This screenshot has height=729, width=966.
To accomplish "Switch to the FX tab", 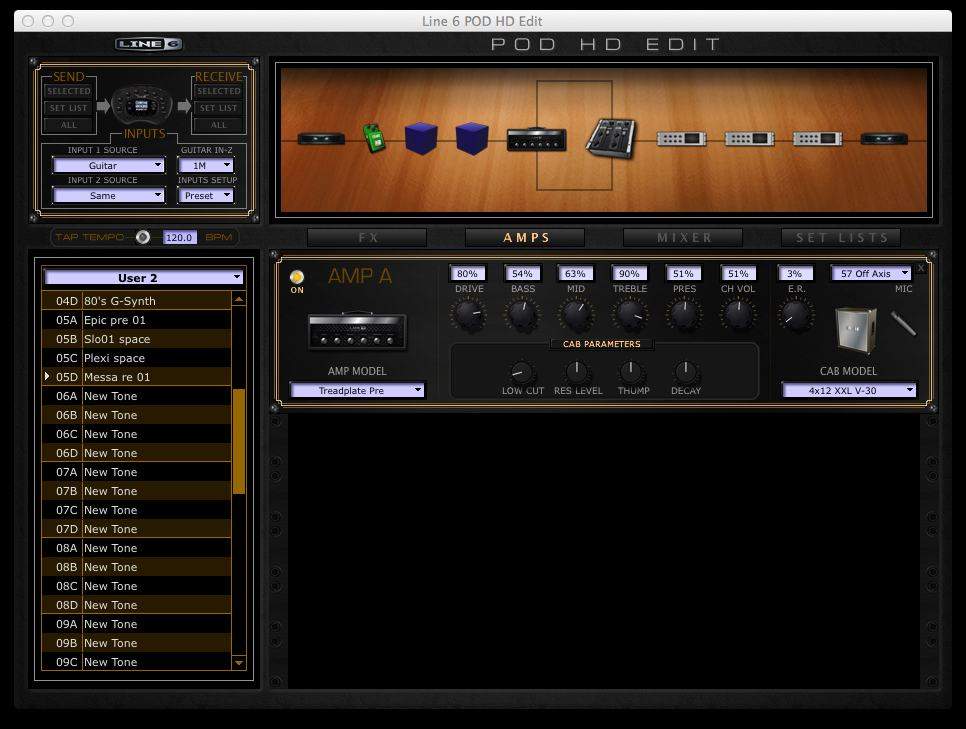I will pyautogui.click(x=367, y=238).
